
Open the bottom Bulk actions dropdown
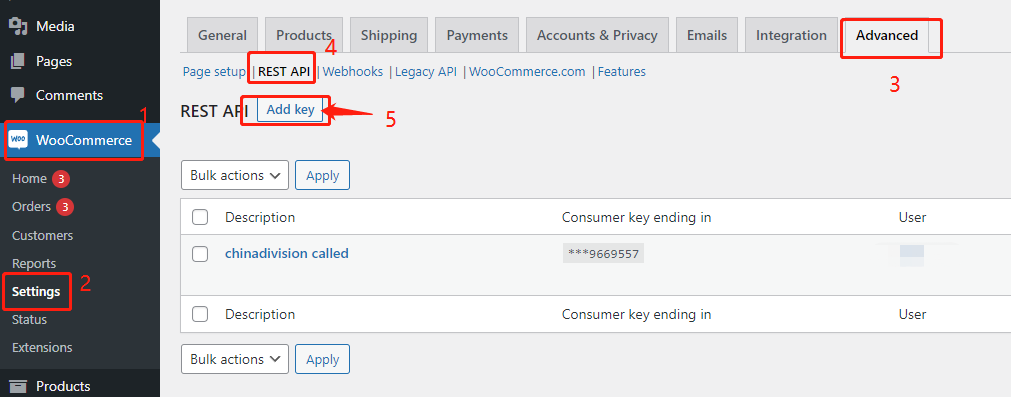(235, 359)
